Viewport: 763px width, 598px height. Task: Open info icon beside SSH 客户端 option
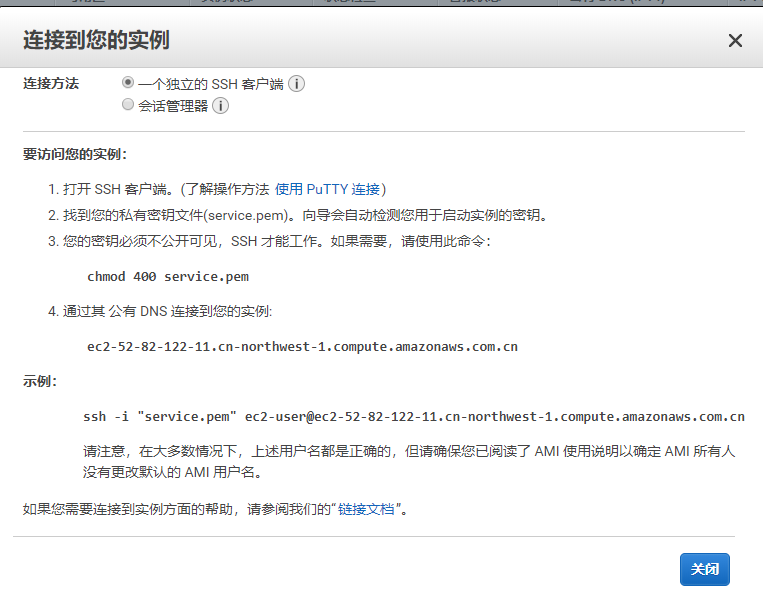[297, 85]
